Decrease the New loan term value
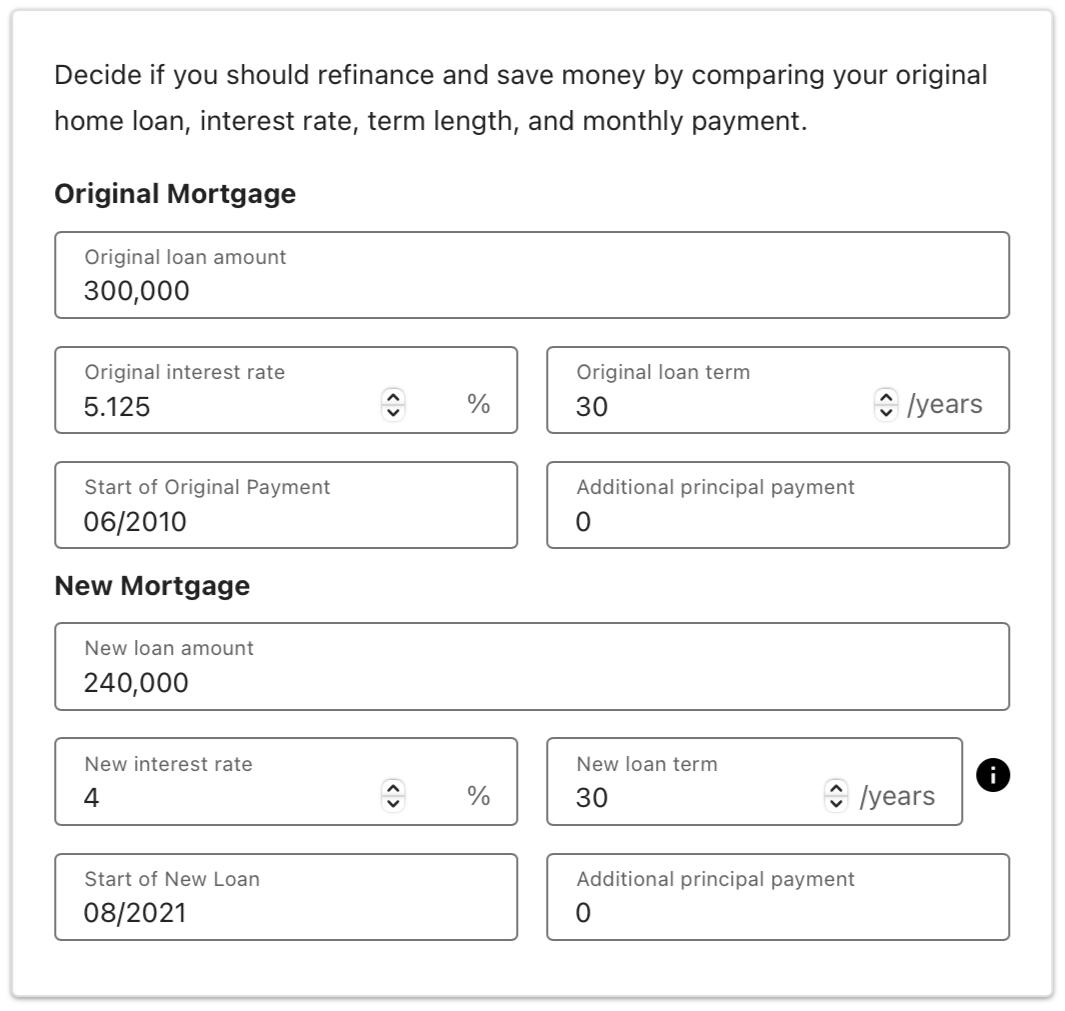This screenshot has width=1065, height=1011. tap(837, 803)
